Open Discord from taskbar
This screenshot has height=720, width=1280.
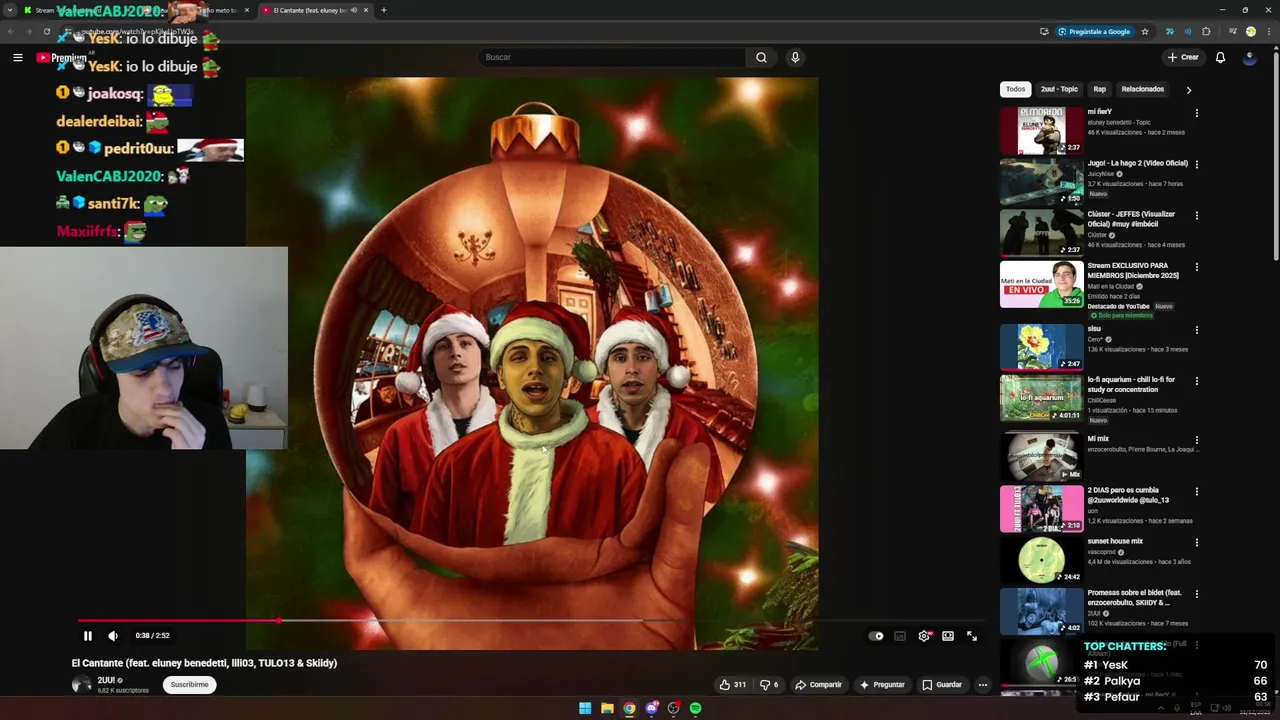[651, 708]
